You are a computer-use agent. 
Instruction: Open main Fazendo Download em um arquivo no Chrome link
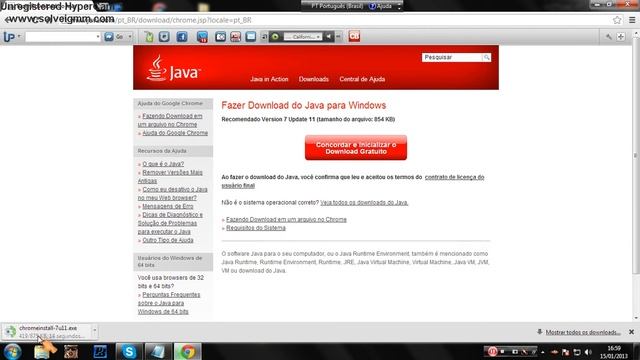(286, 220)
